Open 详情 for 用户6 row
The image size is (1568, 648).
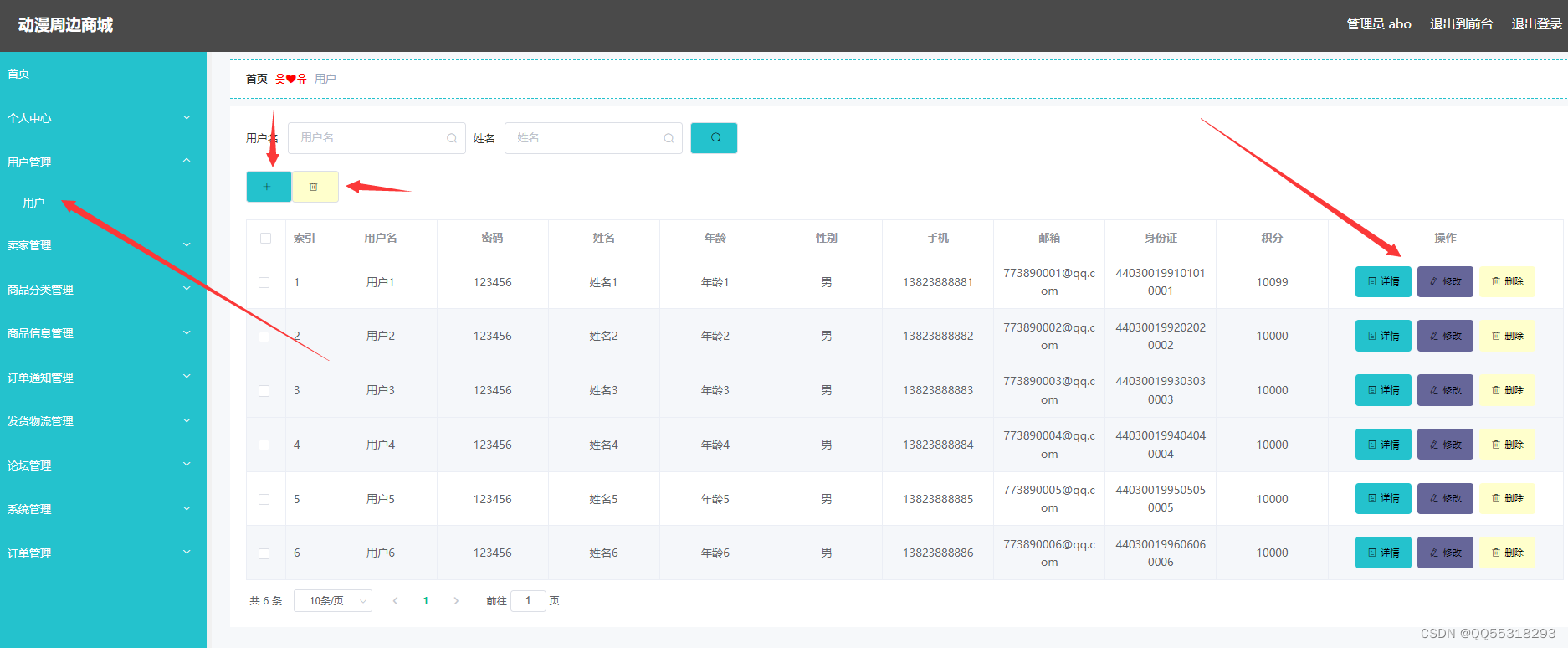pyautogui.click(x=1383, y=553)
